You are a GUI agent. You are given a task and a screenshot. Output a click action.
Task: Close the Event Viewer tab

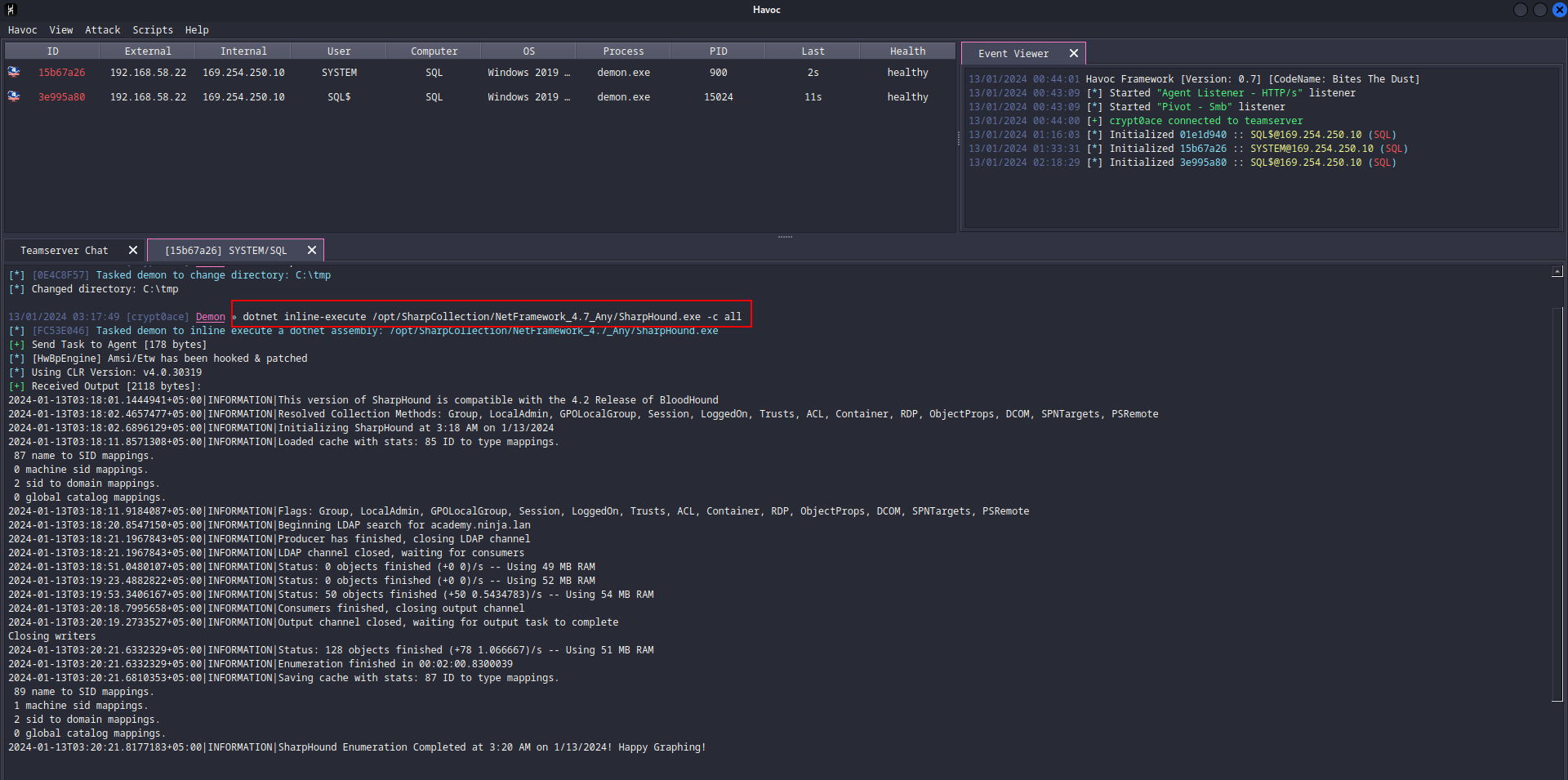[x=1073, y=53]
